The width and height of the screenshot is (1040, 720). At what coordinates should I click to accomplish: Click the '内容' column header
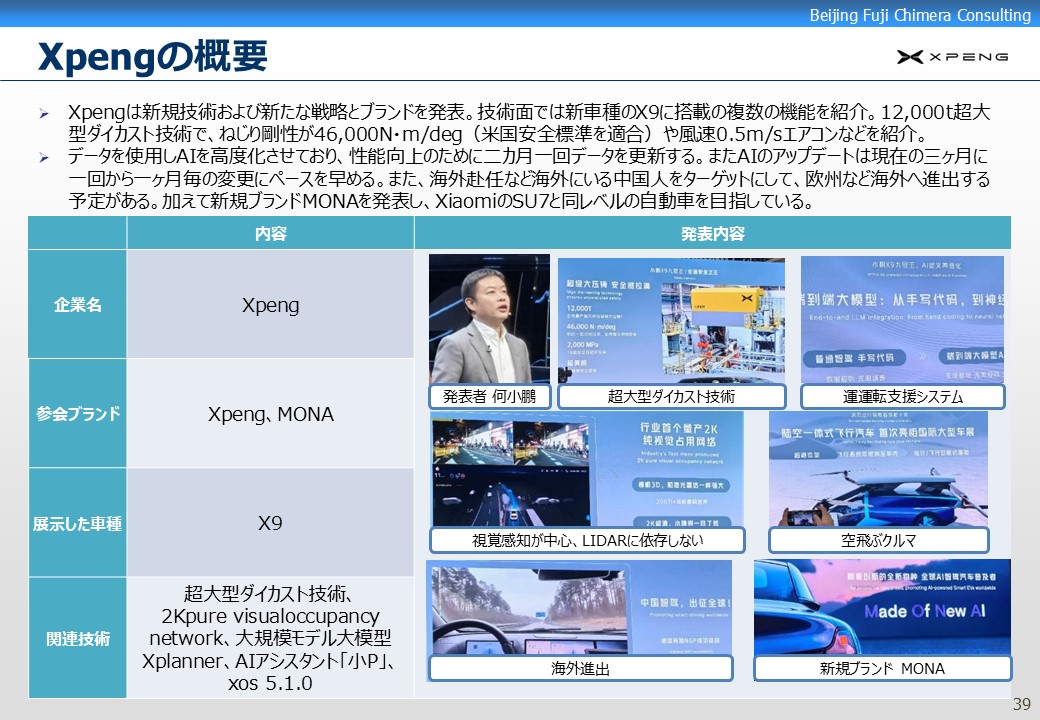point(271,233)
